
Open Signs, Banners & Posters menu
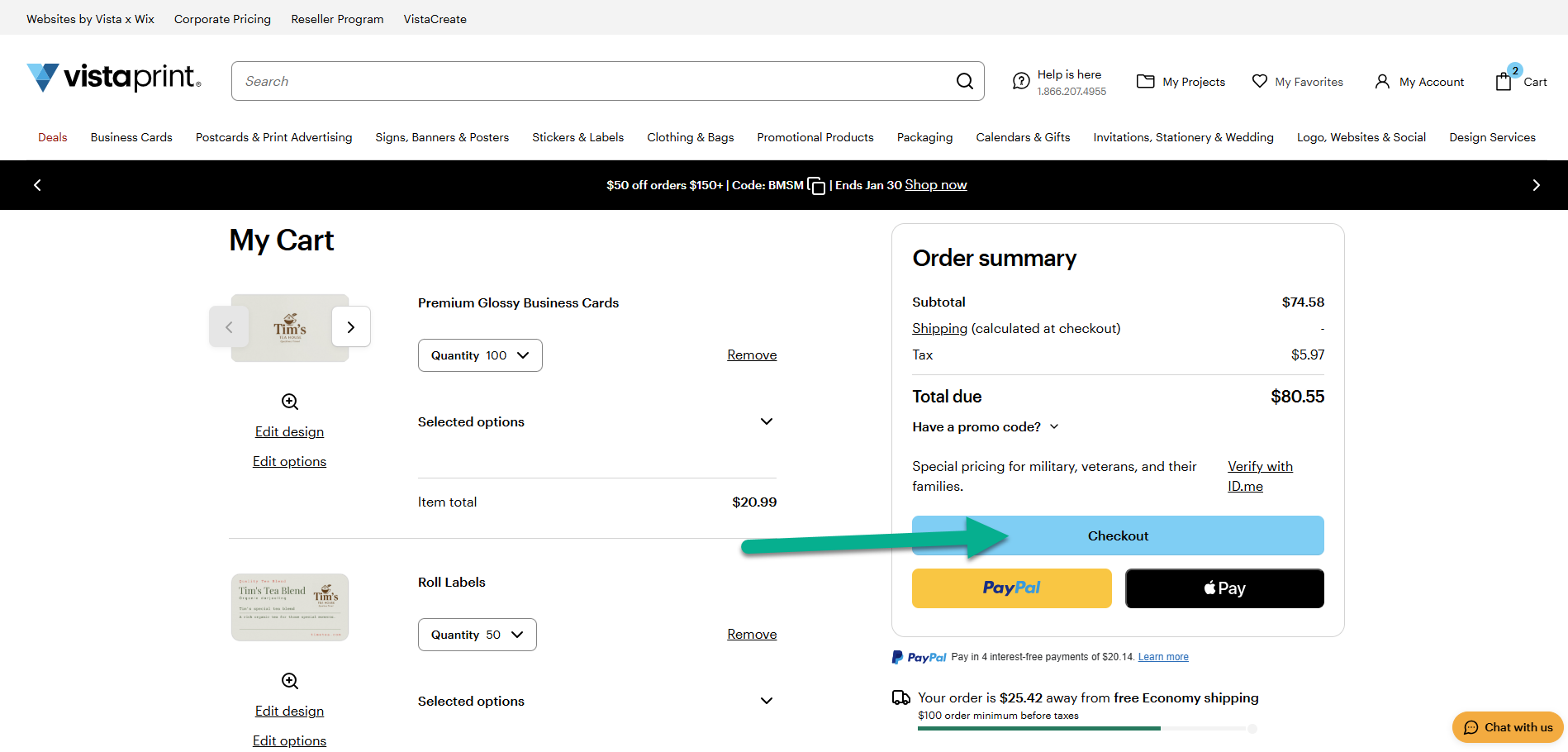point(442,137)
